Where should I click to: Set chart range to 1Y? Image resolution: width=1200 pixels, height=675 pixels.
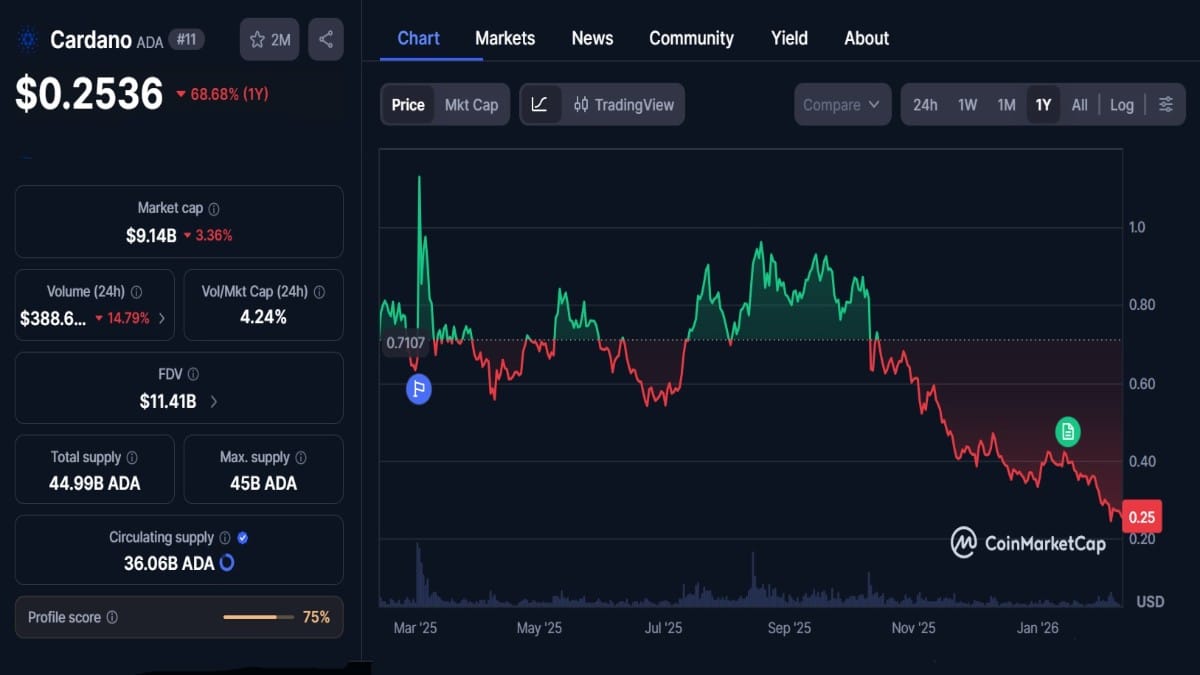(1043, 105)
